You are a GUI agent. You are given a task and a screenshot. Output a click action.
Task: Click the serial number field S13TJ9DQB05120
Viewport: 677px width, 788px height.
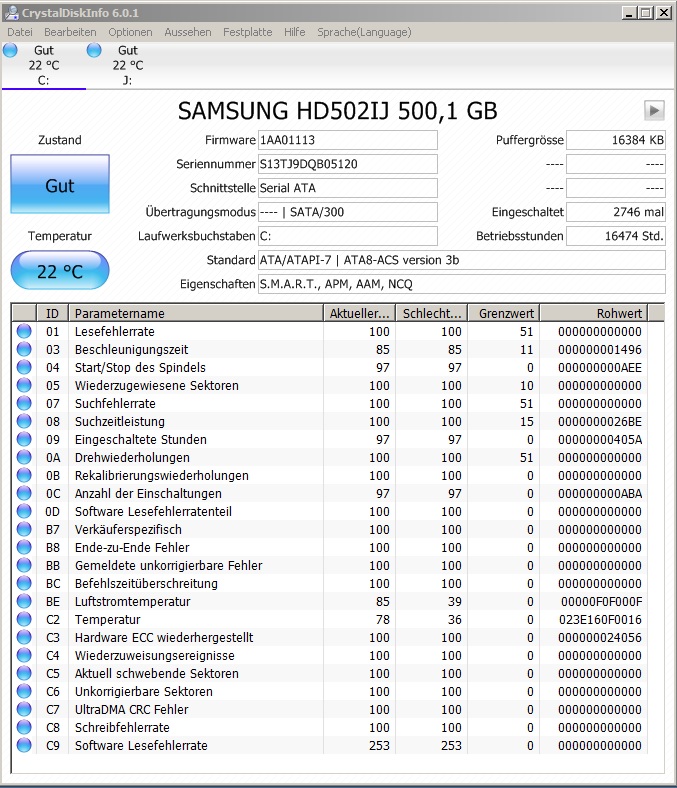click(348, 164)
